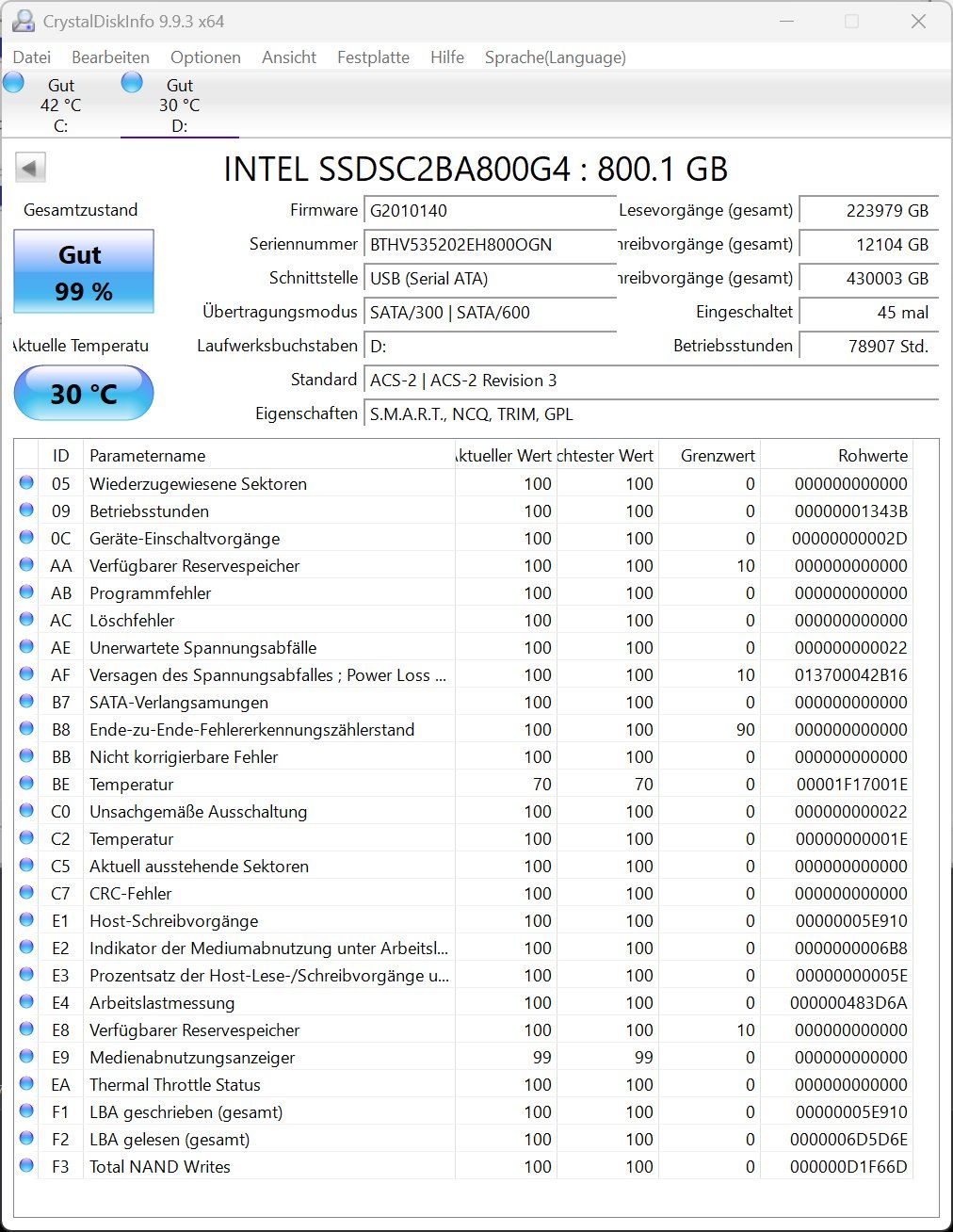Viewport: 953px width, 1232px height.
Task: Click status orb for SATA-Verlangsamungen
Action: [x=26, y=702]
